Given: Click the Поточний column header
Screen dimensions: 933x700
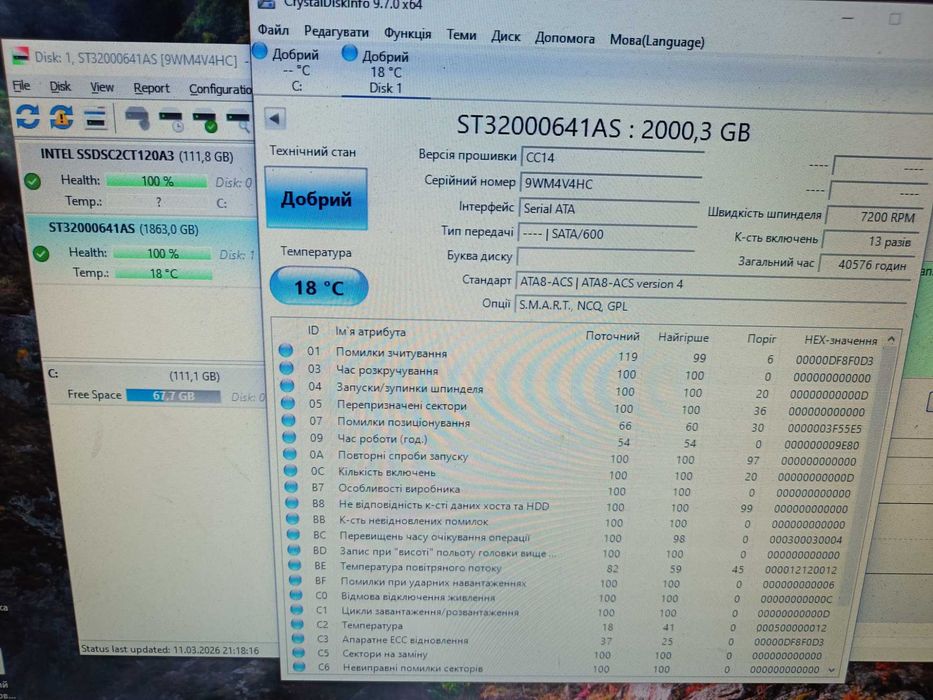Looking at the screenshot, I should [612, 336].
